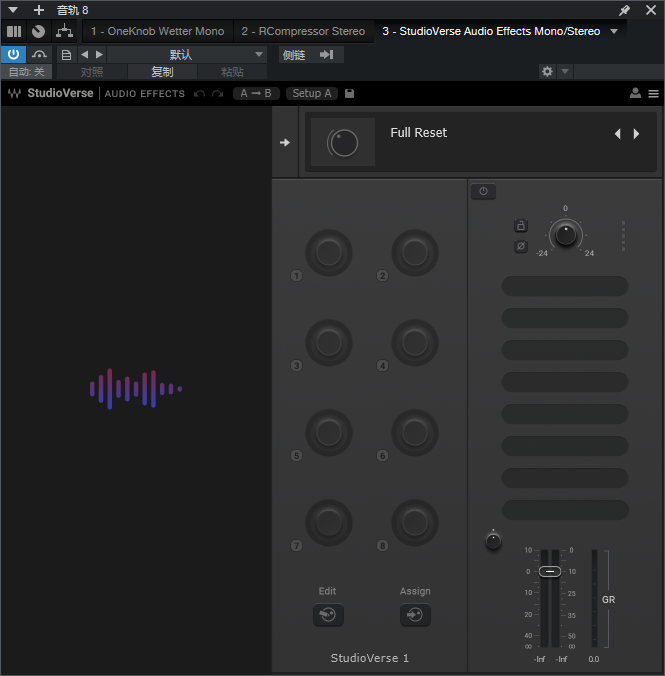Viewport: 665px width, 676px height.
Task: Close the plugin window
Action: tap(651, 10)
